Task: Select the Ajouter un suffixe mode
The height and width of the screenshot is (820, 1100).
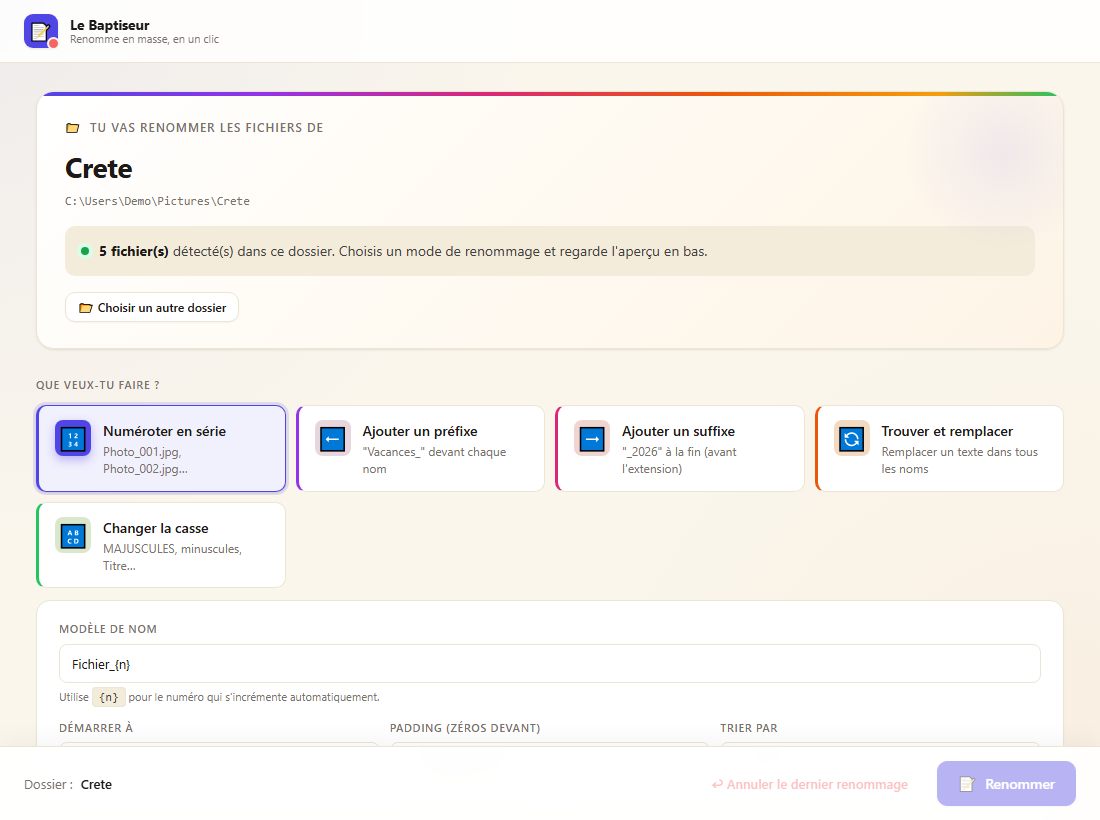Action: coord(680,449)
